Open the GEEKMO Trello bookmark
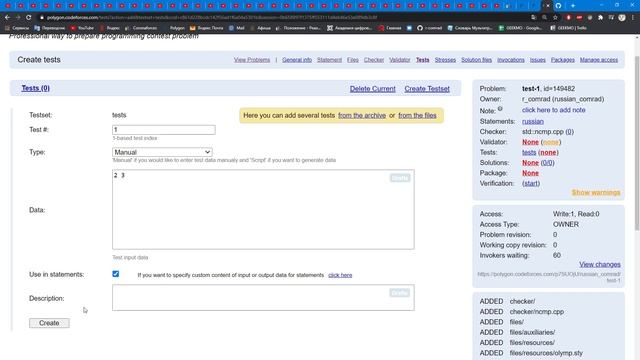The height and width of the screenshot is (360, 640). [x=568, y=28]
